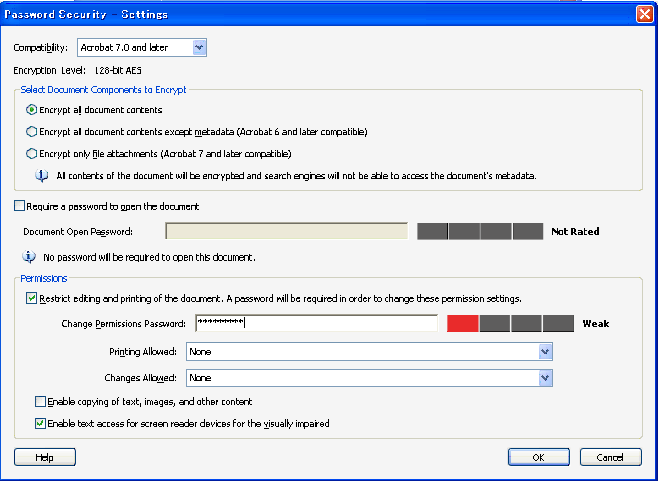Image resolution: width=658 pixels, height=481 pixels.
Task: Click the red Weak password strength meter
Action: coord(463,323)
